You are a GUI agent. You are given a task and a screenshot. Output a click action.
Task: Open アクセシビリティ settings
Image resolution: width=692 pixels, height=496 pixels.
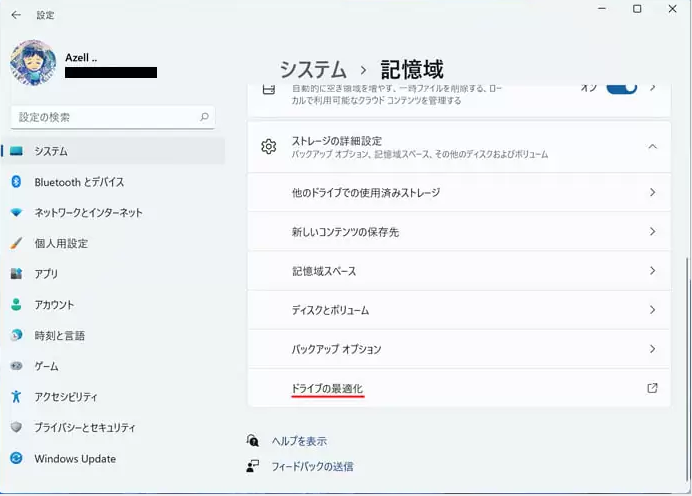(x=113, y=397)
